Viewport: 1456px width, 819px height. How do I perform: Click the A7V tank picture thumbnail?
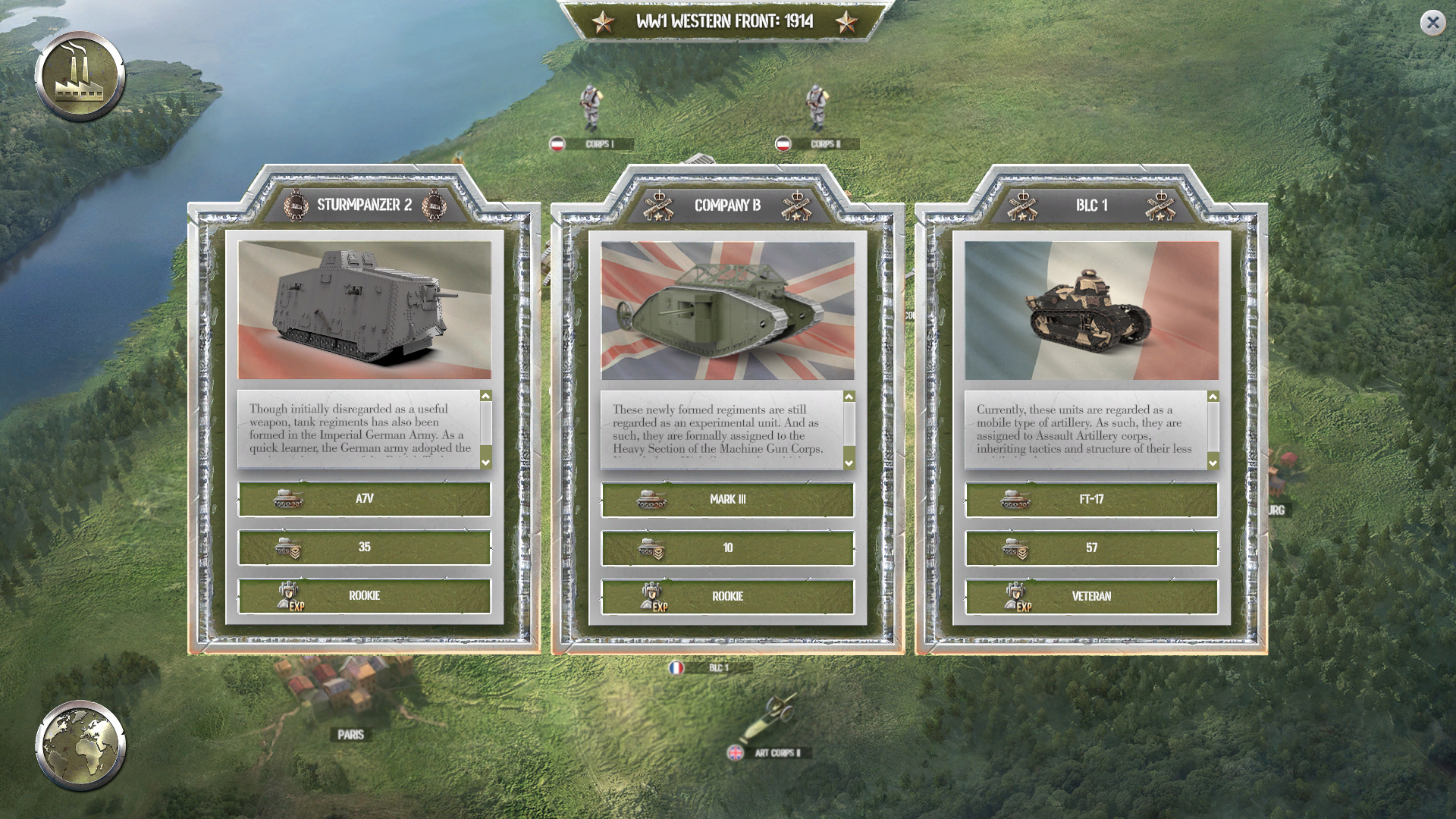coord(365,310)
